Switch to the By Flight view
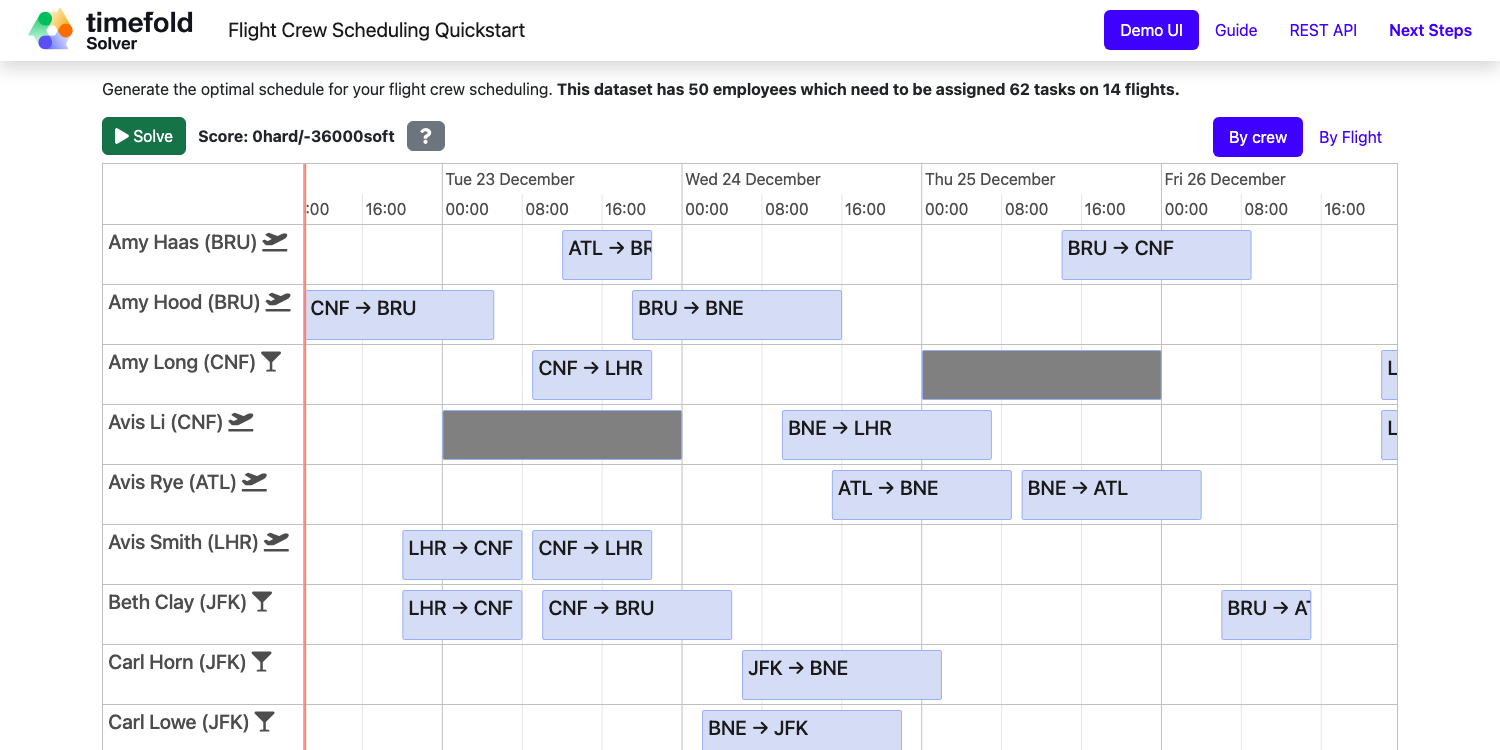This screenshot has height=750, width=1500. click(x=1350, y=137)
